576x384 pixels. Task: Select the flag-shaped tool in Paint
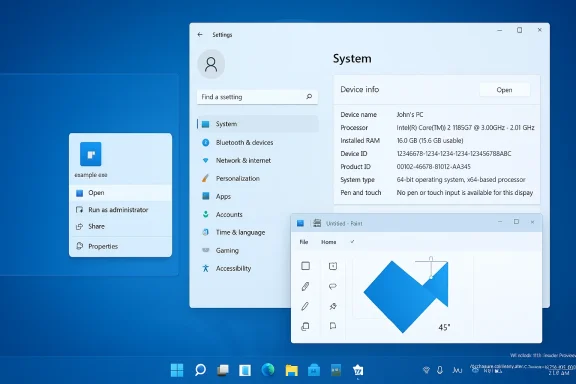point(333,326)
